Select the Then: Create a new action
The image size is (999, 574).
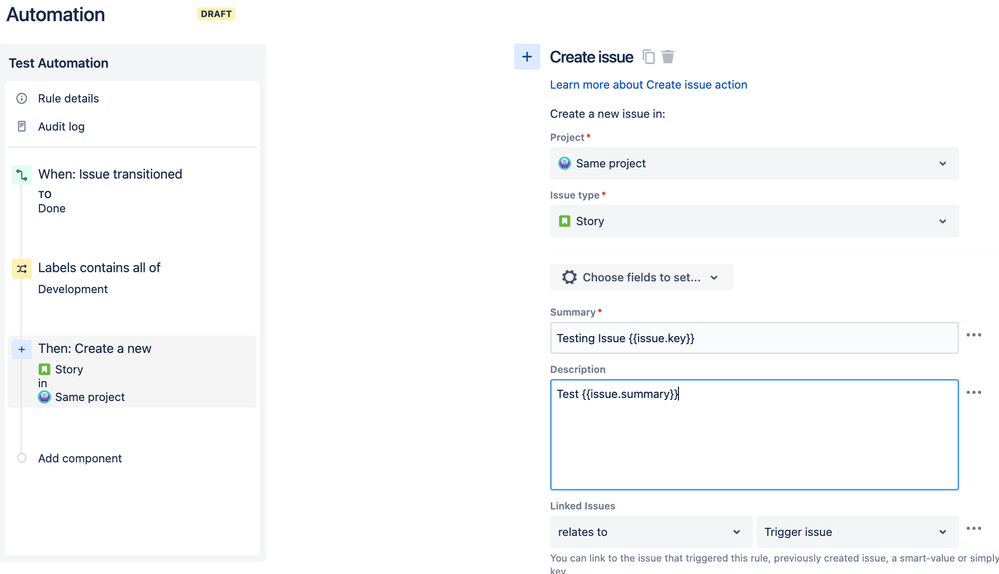pos(94,348)
